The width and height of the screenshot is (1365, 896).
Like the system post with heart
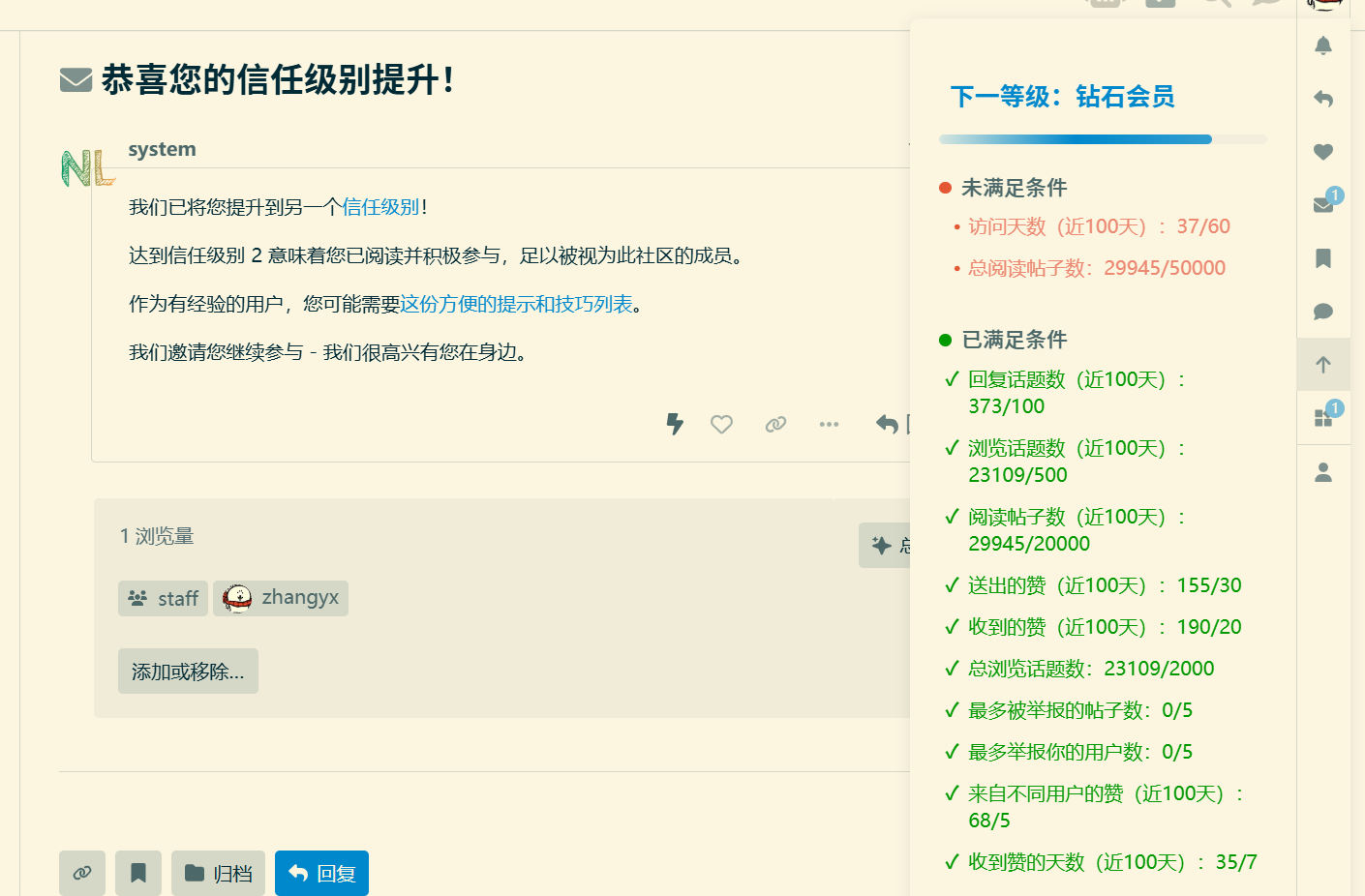tap(721, 424)
